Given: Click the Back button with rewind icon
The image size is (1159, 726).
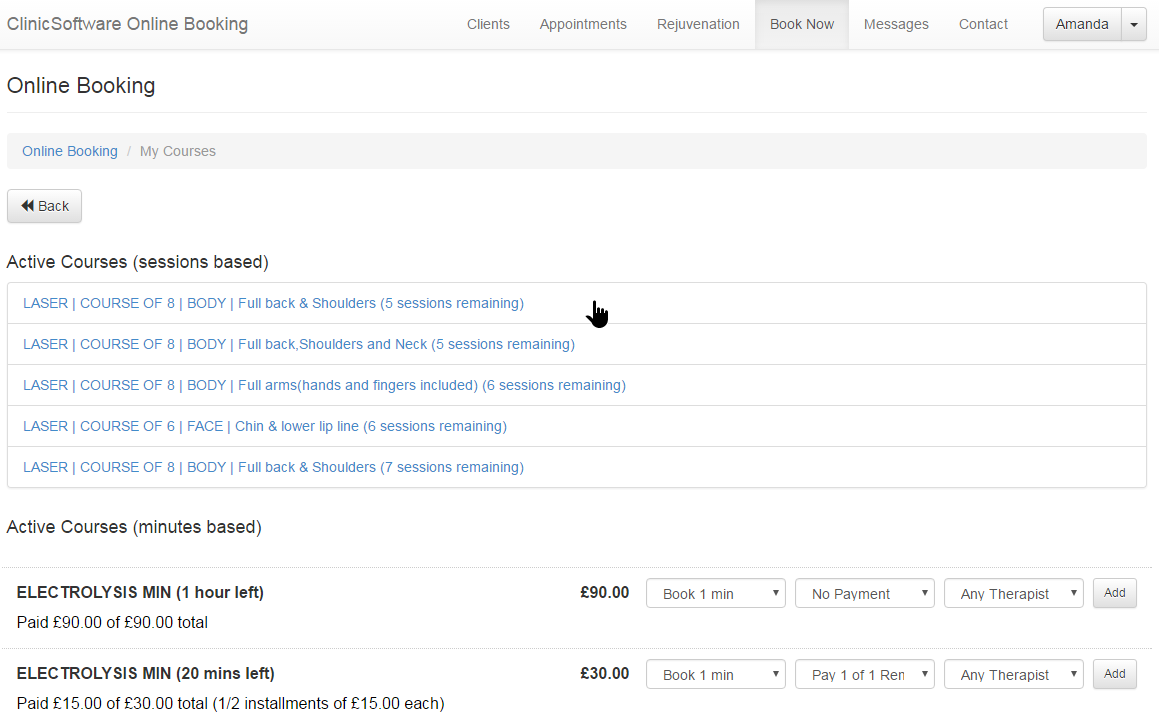Looking at the screenshot, I should coord(44,206).
